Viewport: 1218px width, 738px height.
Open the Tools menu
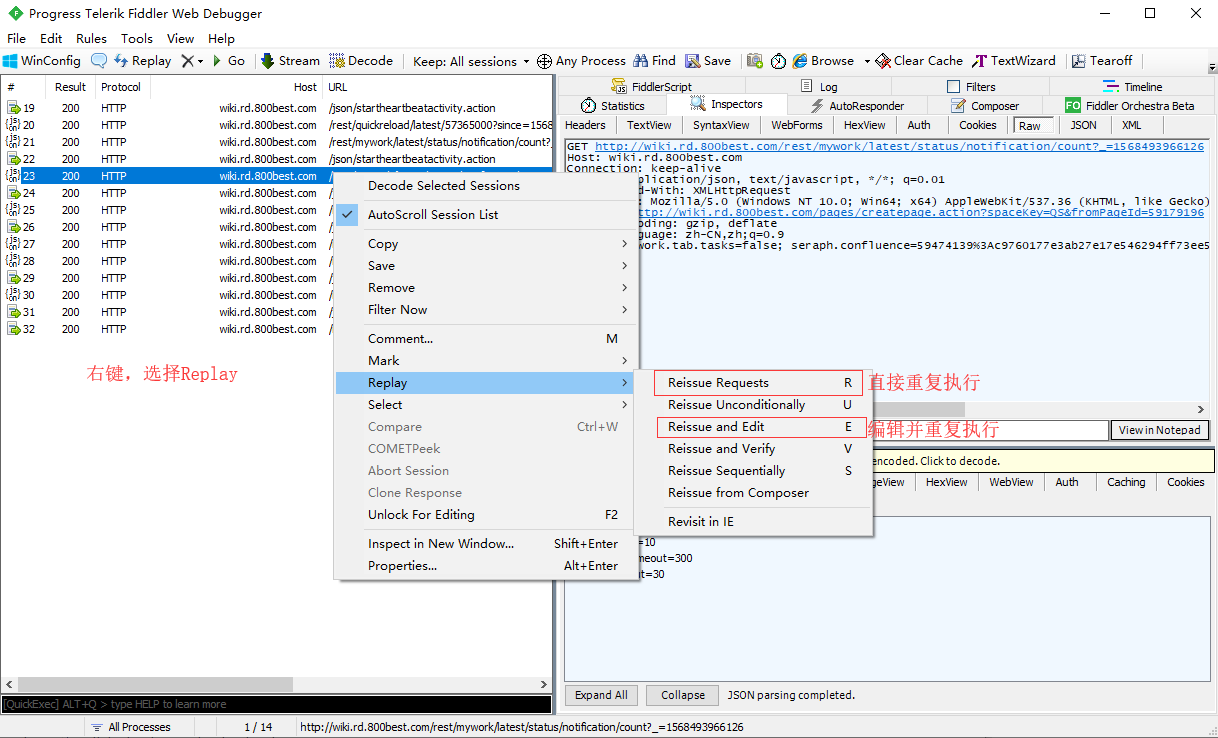click(137, 39)
